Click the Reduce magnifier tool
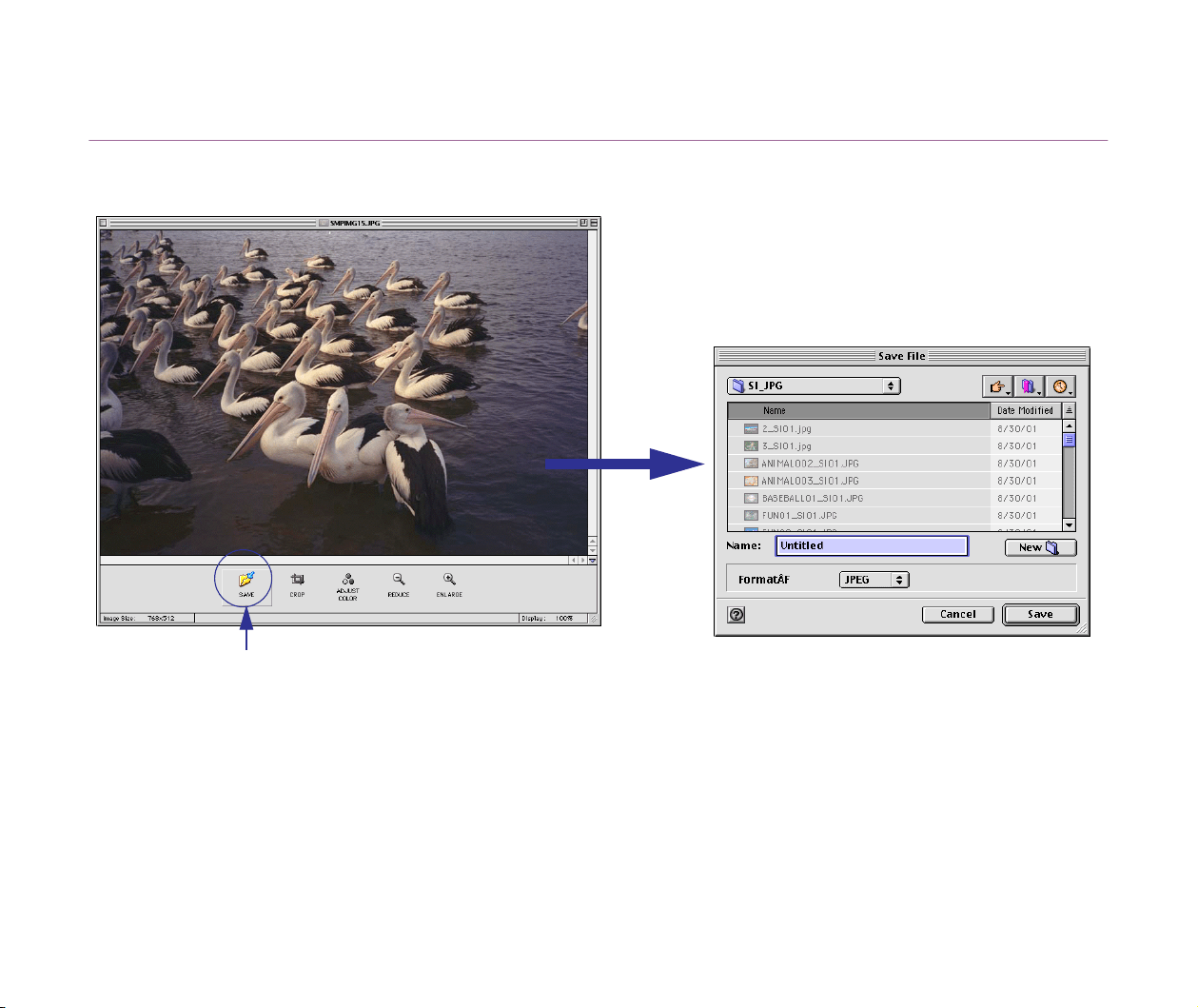1198x1008 pixels. pyautogui.click(x=398, y=584)
